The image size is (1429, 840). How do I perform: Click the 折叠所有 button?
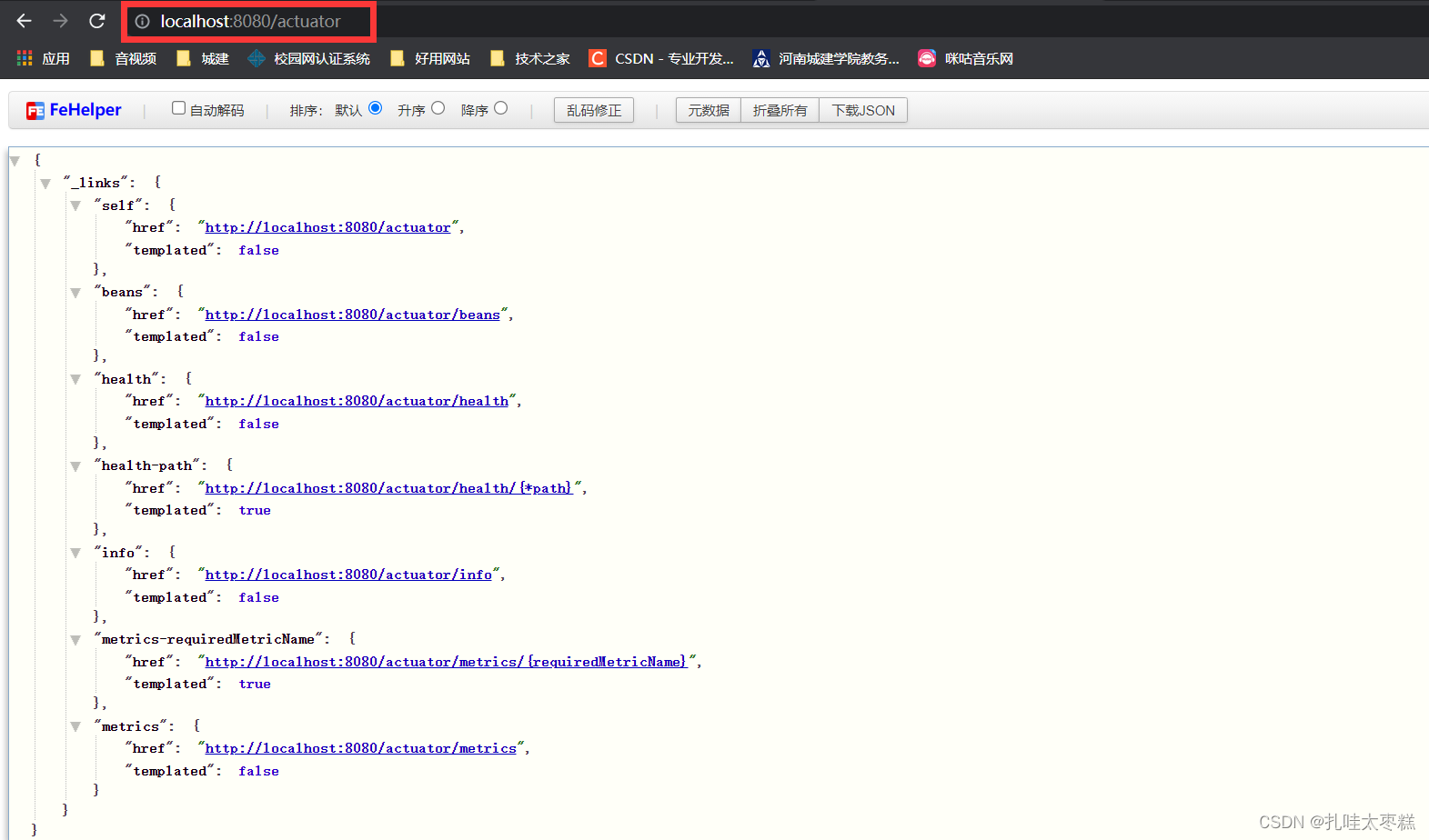coord(780,110)
